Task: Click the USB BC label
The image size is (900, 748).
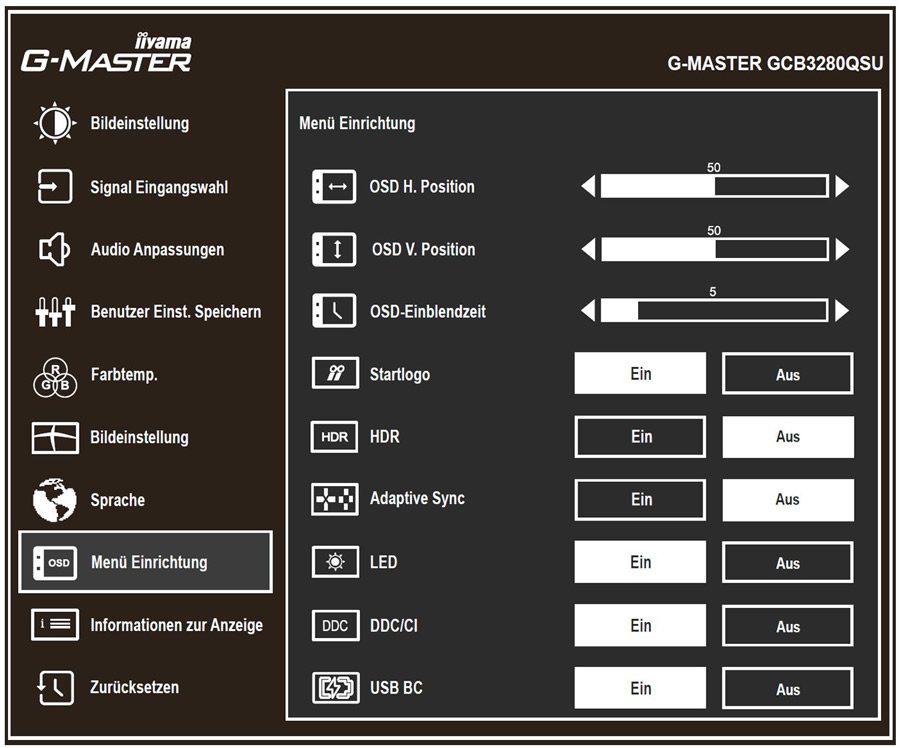Action: pyautogui.click(x=396, y=687)
